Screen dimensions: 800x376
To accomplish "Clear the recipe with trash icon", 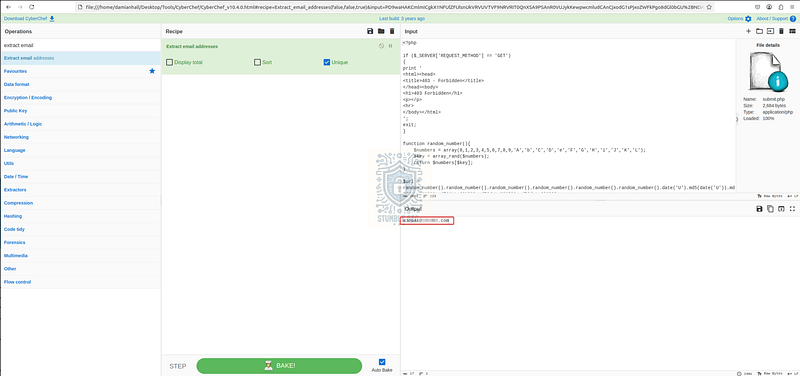I will [x=392, y=32].
